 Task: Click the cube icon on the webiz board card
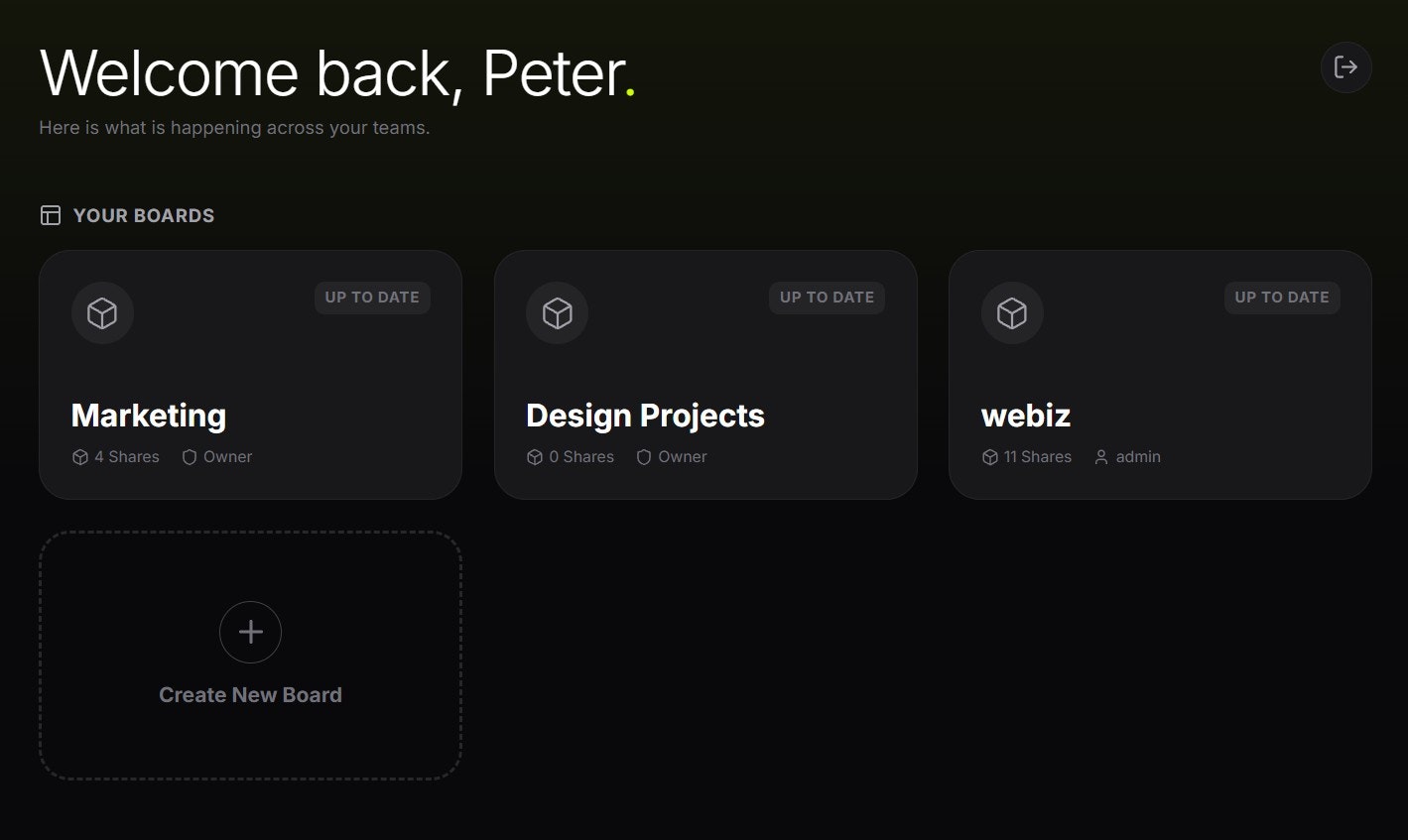[x=1011, y=312]
